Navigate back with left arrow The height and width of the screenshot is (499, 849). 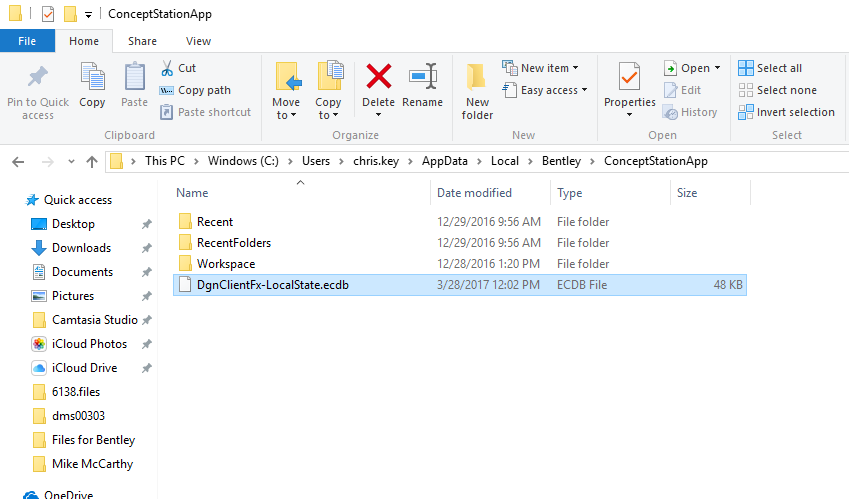tap(18, 161)
